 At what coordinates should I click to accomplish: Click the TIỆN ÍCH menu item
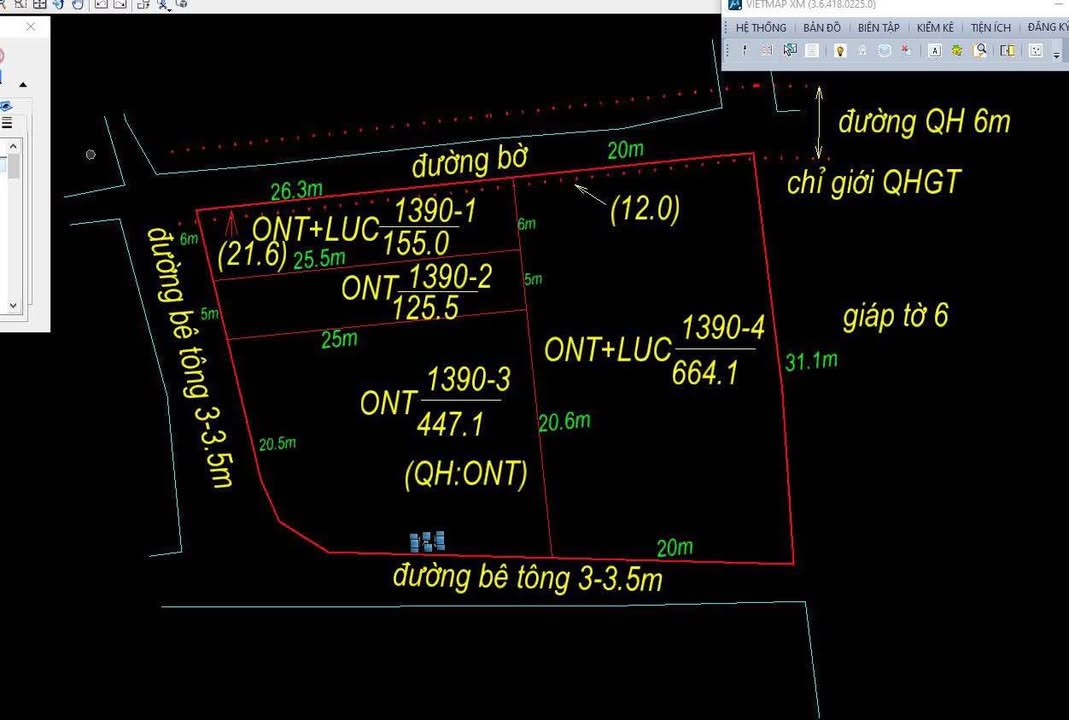tap(990, 27)
